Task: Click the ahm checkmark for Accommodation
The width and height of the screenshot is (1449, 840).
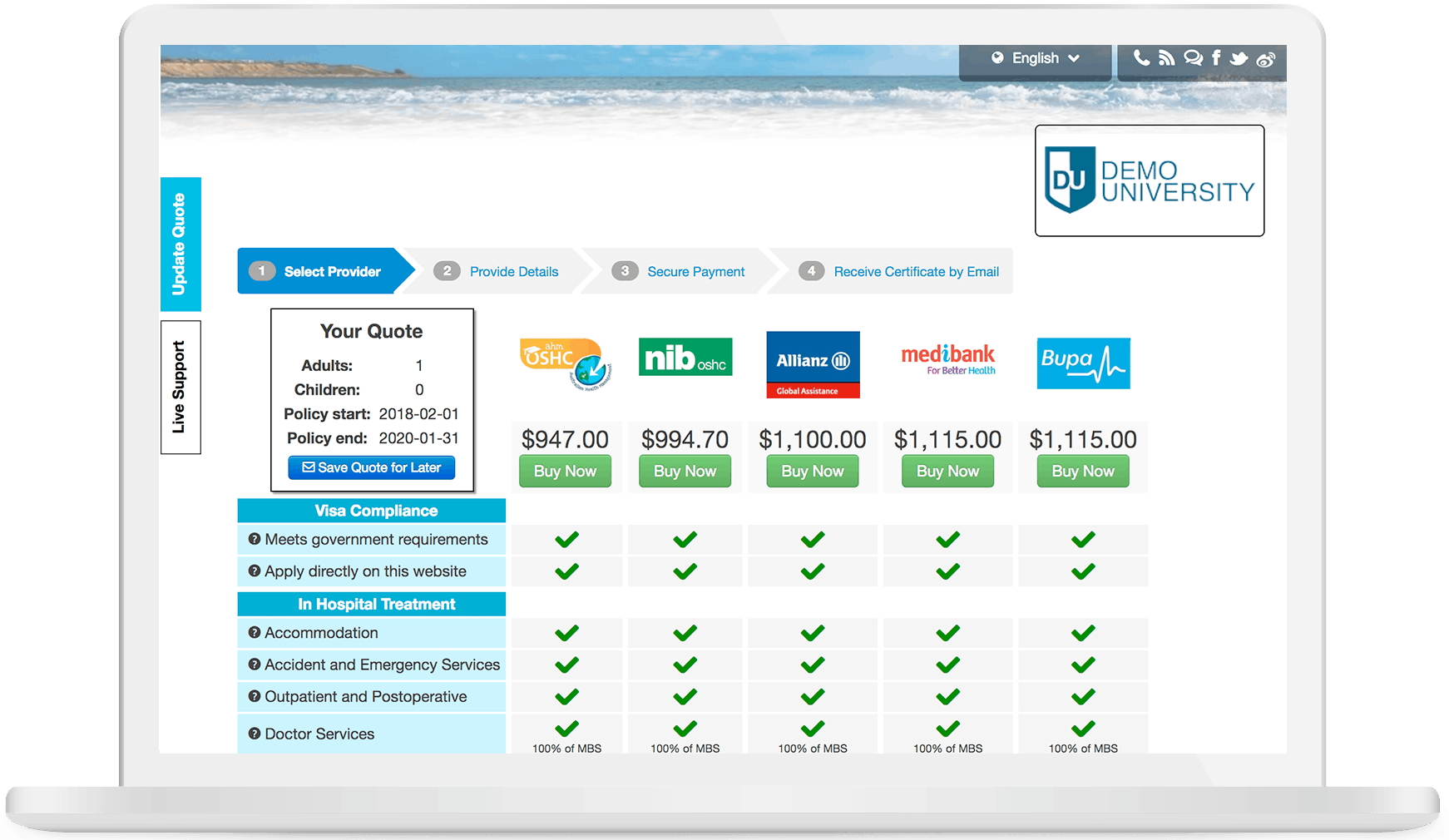Action: point(566,633)
